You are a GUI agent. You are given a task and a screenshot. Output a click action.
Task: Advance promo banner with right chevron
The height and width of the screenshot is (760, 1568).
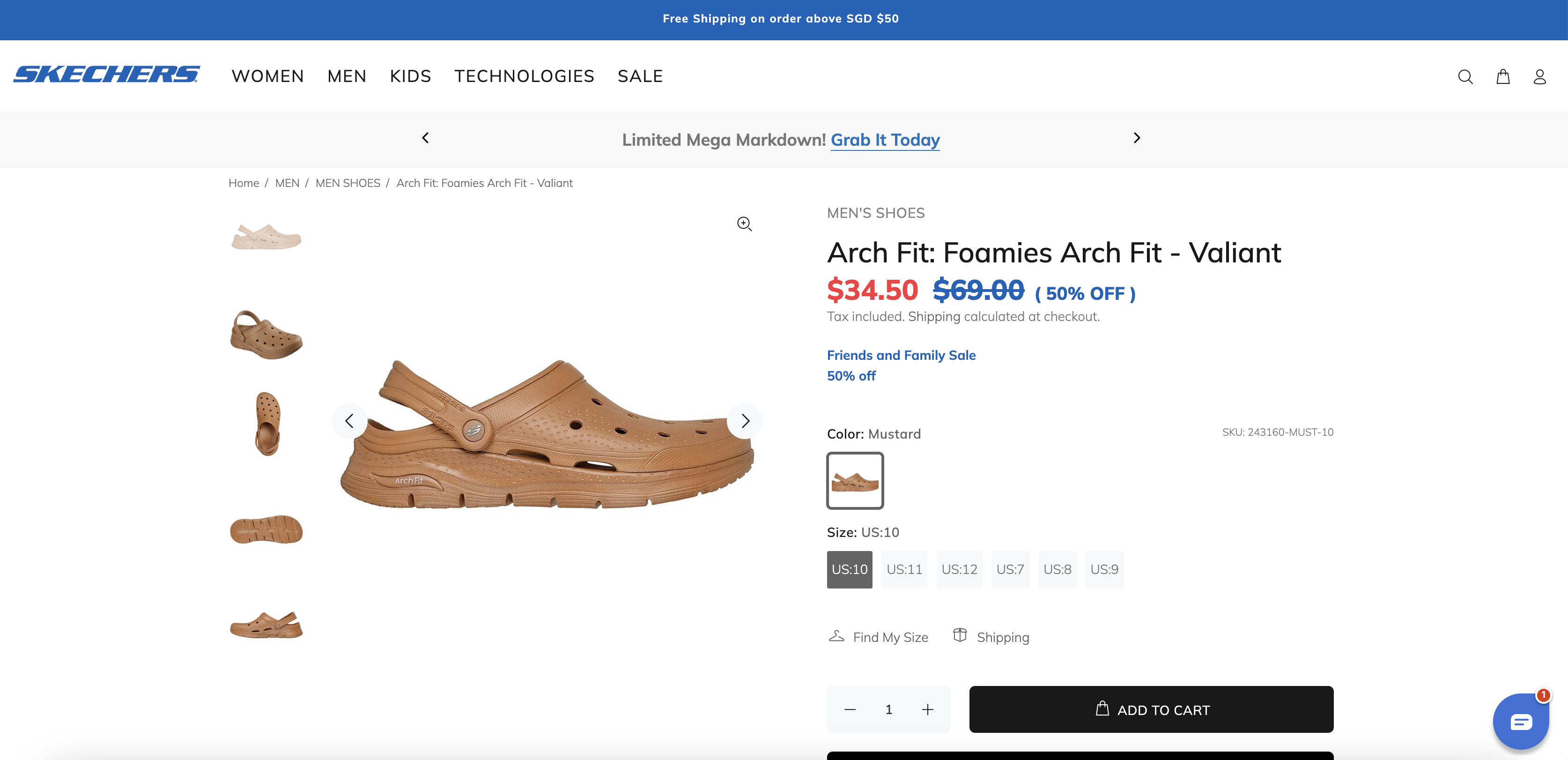click(1136, 138)
